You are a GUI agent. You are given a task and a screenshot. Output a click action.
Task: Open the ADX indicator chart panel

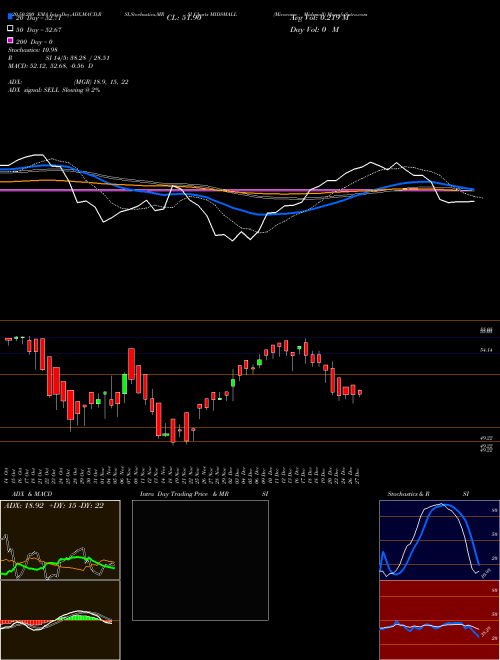(60, 540)
